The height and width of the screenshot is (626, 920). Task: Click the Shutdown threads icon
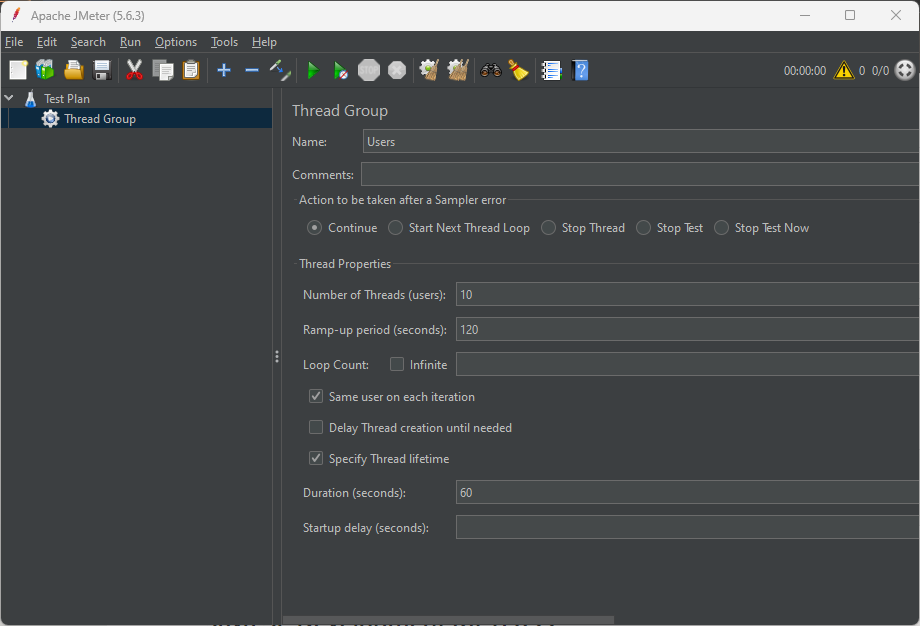tap(397, 70)
